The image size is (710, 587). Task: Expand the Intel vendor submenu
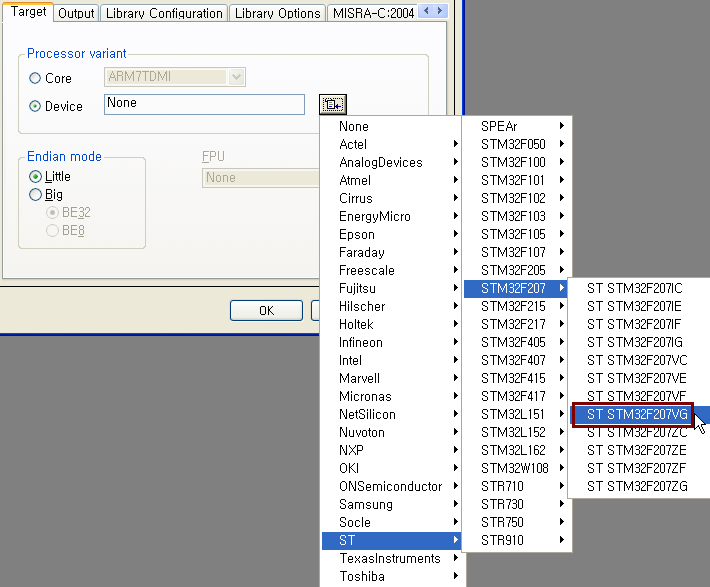pos(391,361)
